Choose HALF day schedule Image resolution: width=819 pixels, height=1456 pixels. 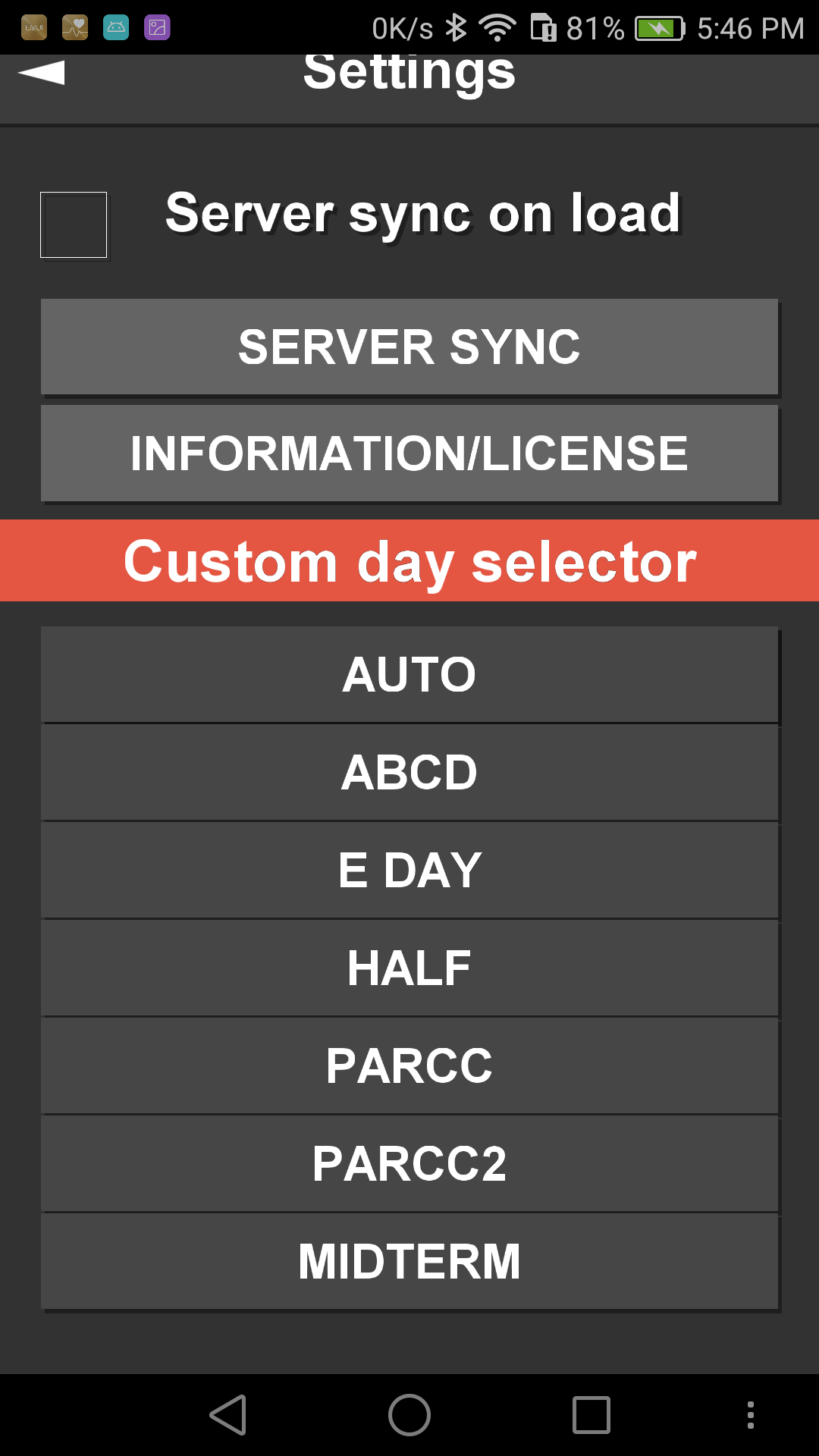[409, 968]
